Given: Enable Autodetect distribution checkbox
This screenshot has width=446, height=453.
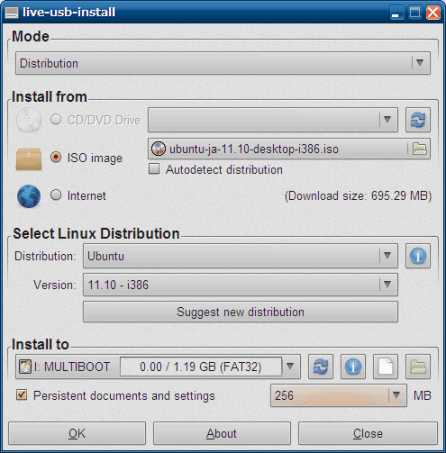Looking at the screenshot, I should pos(154,169).
